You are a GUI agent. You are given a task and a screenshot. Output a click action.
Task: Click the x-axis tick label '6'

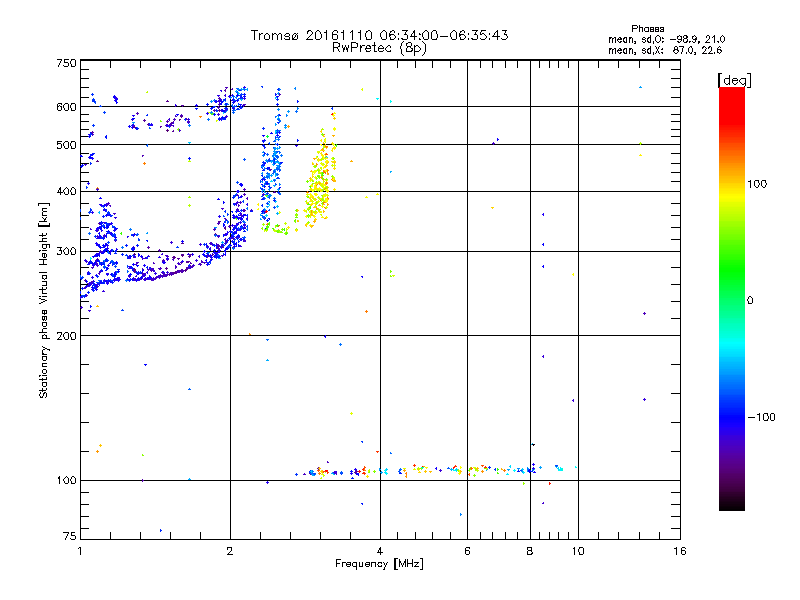[467, 551]
